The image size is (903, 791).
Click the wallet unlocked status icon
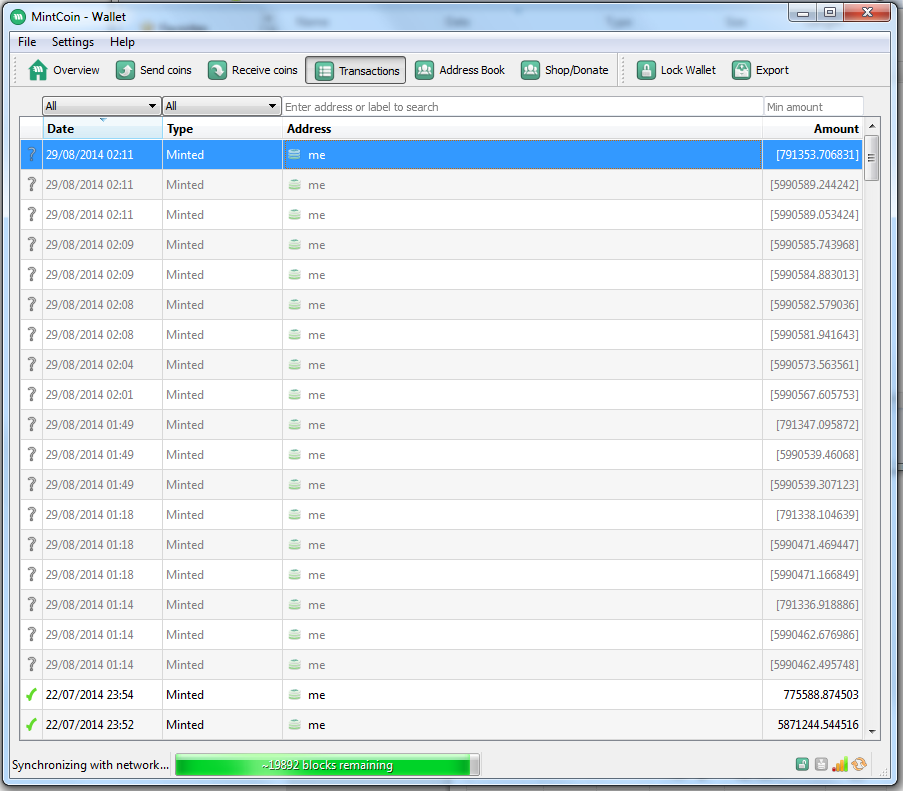click(802, 765)
